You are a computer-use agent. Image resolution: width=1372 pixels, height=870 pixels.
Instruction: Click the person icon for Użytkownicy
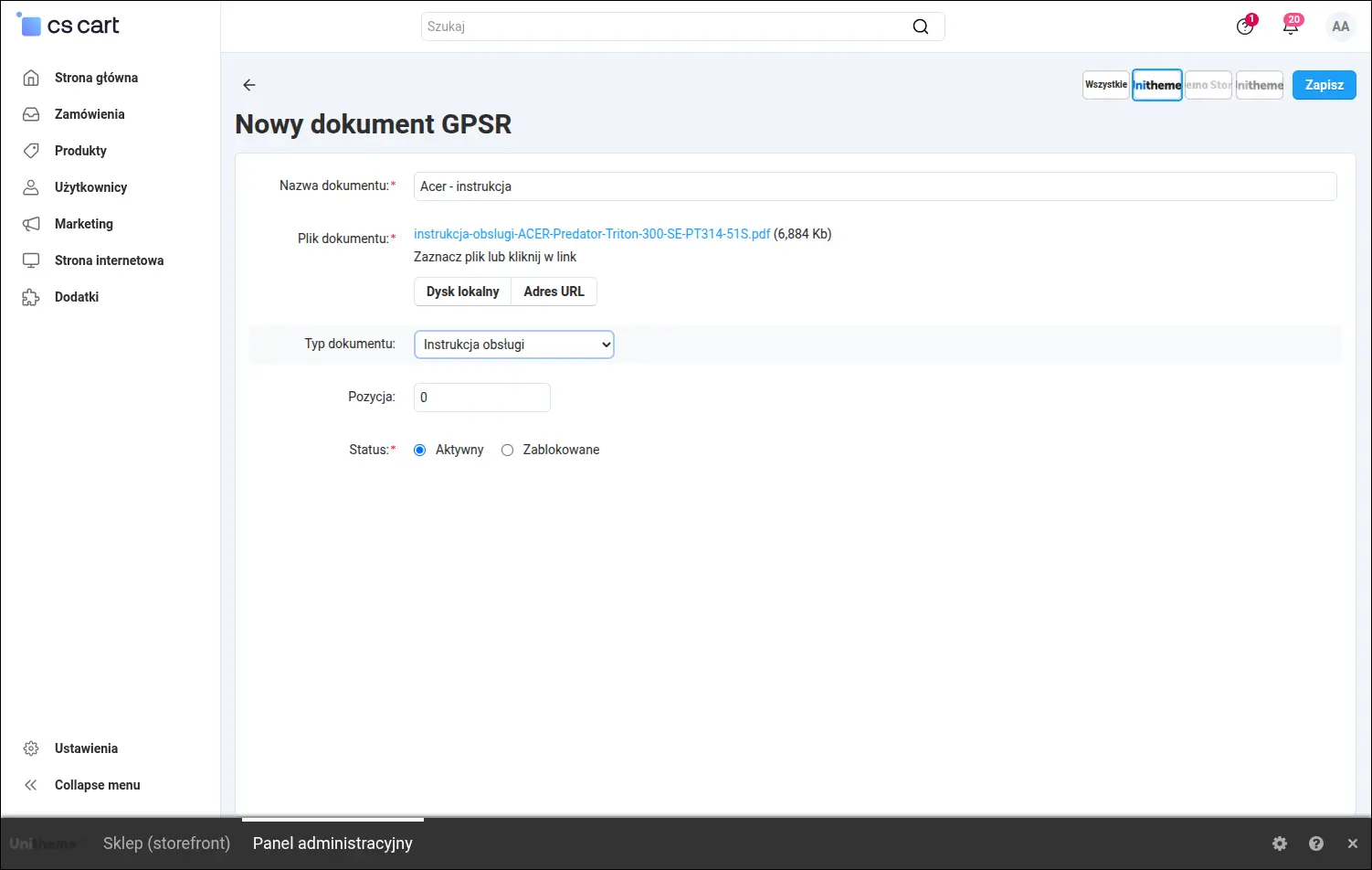31,187
